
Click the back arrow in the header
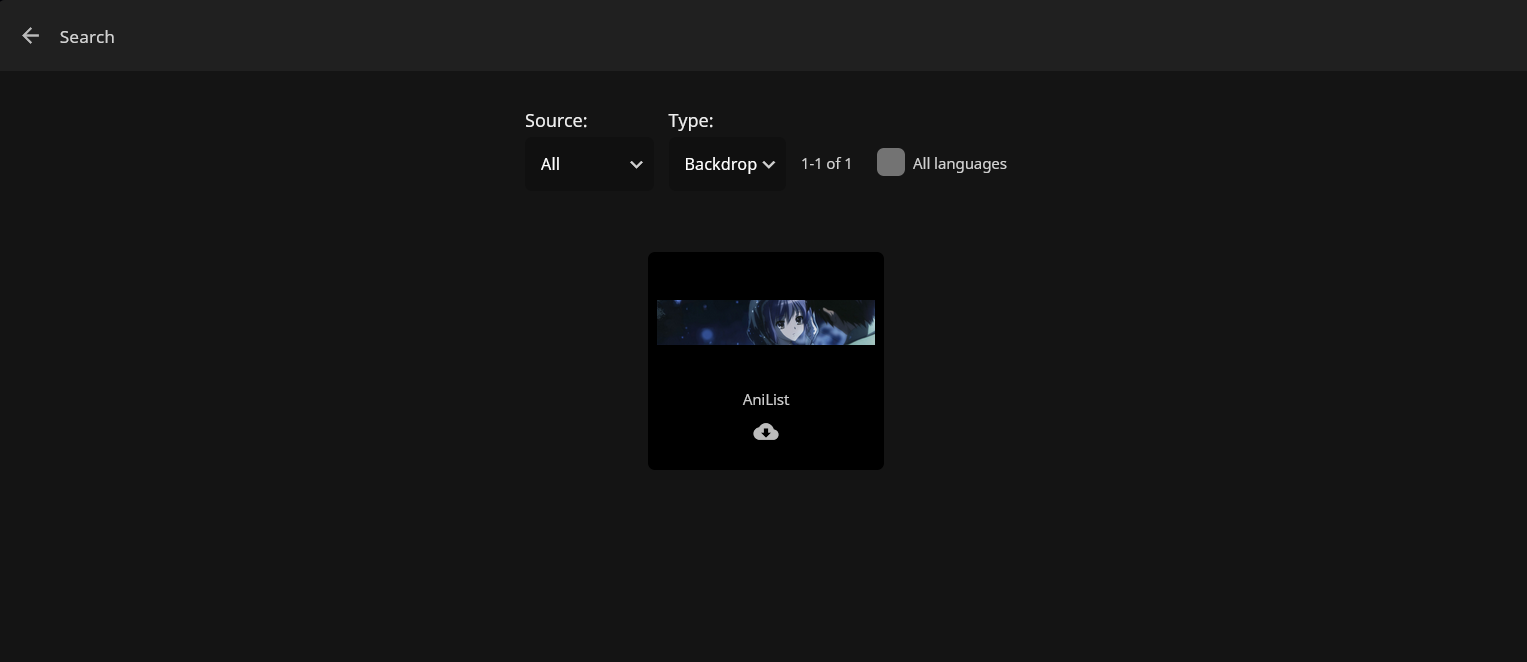point(30,36)
